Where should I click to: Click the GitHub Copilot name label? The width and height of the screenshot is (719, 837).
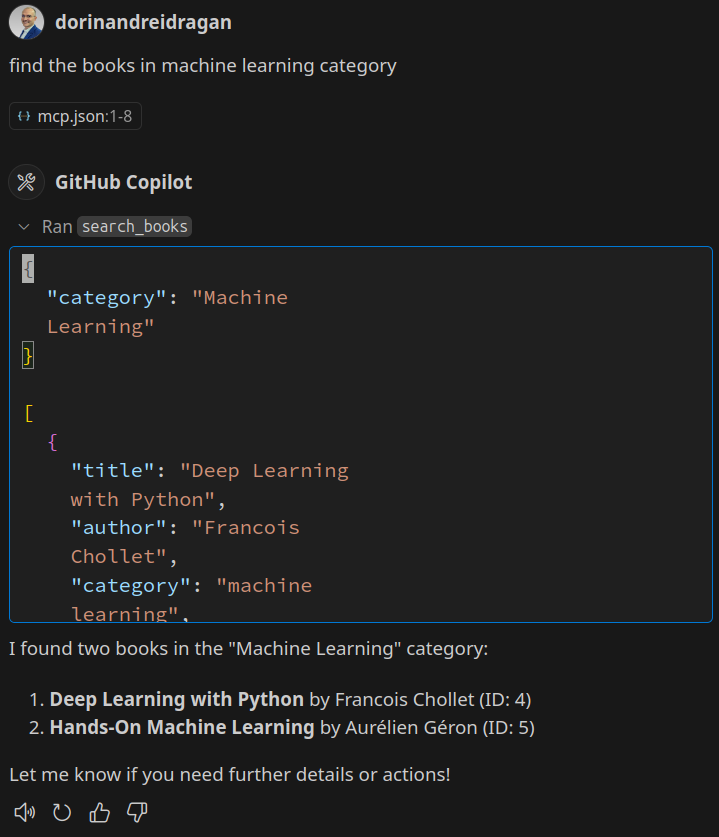click(124, 182)
